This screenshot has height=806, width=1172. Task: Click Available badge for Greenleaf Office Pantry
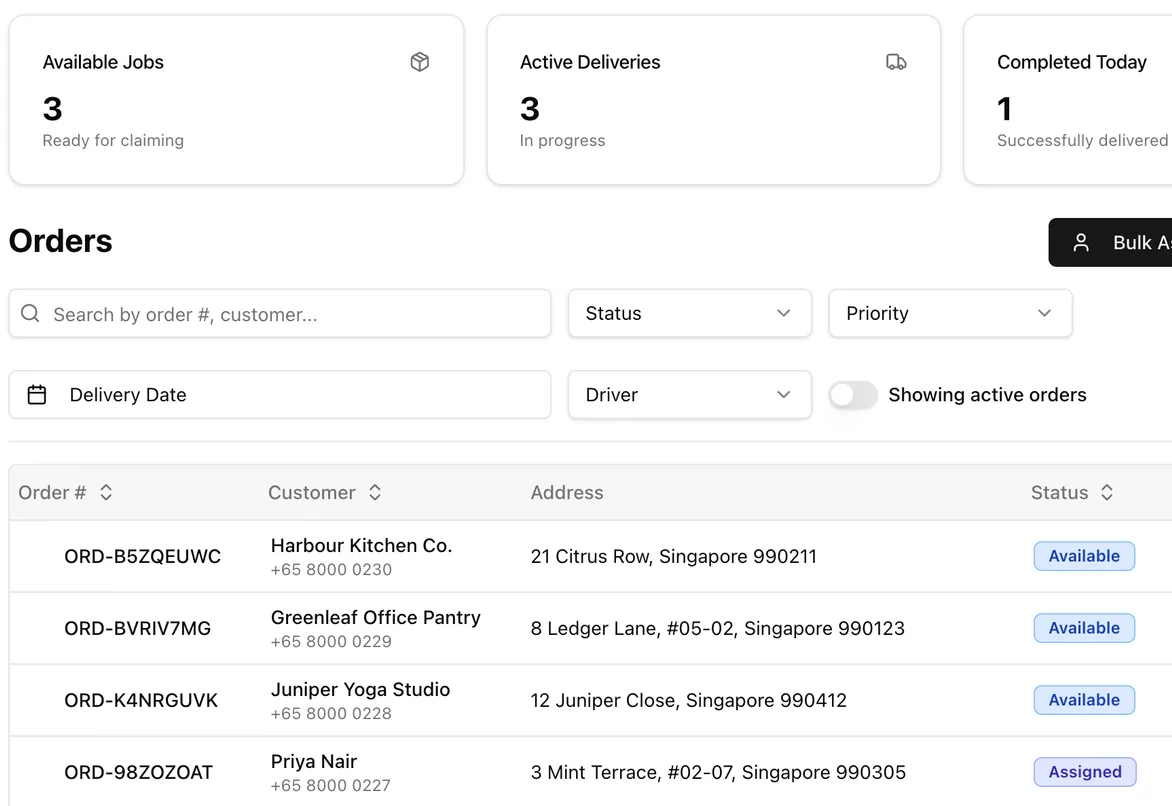coord(1084,628)
